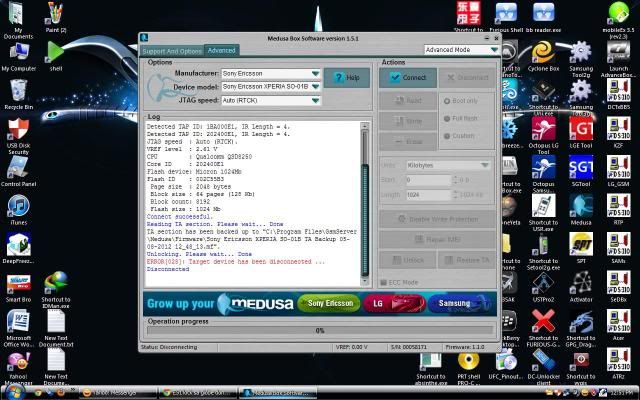This screenshot has height=400, width=640.
Task: Click the Operation progress bar
Action: 320,331
